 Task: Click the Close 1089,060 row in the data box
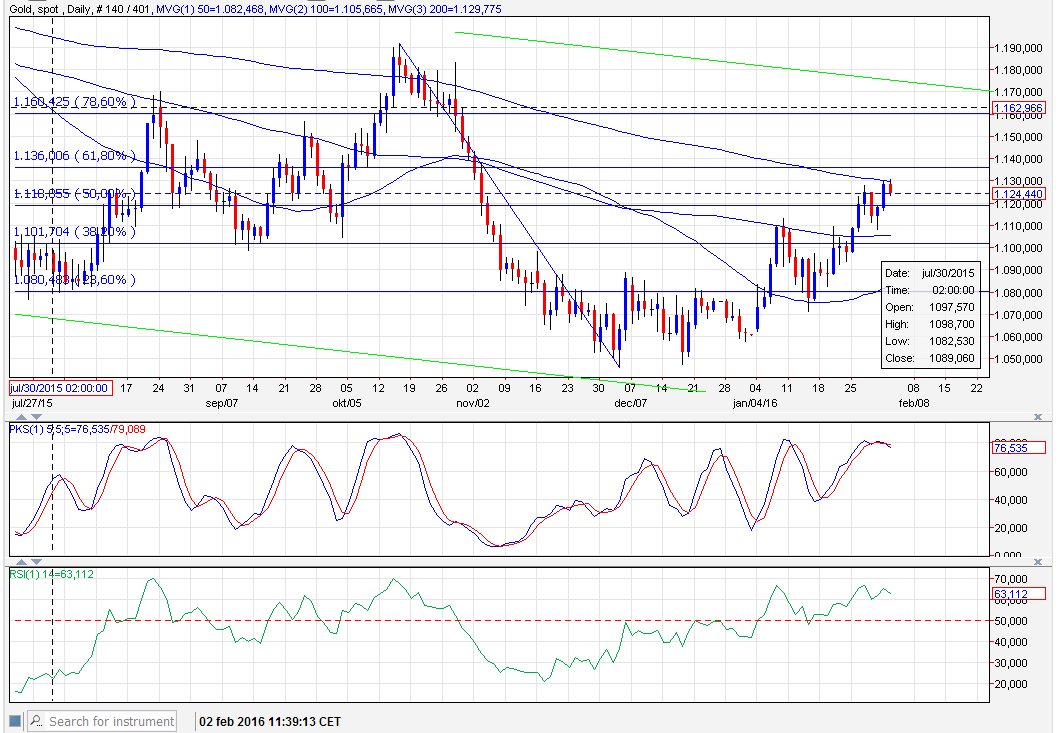(x=930, y=358)
